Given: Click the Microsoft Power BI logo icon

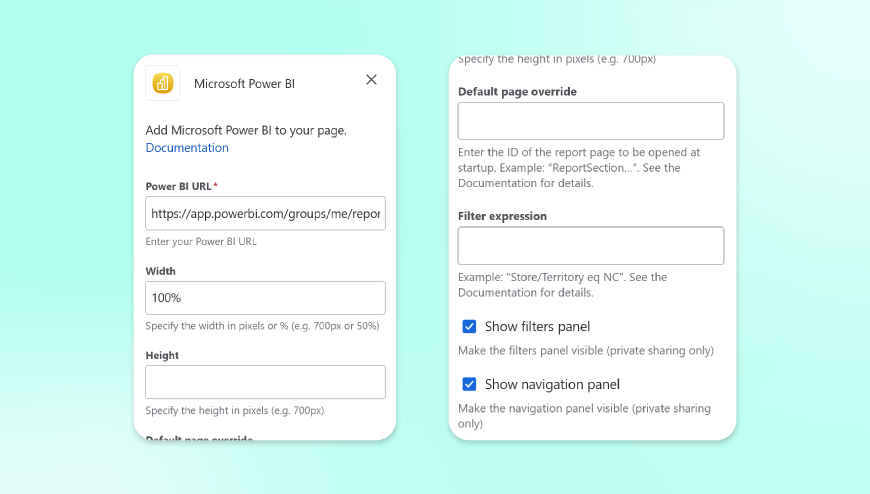Looking at the screenshot, I should pyautogui.click(x=163, y=83).
